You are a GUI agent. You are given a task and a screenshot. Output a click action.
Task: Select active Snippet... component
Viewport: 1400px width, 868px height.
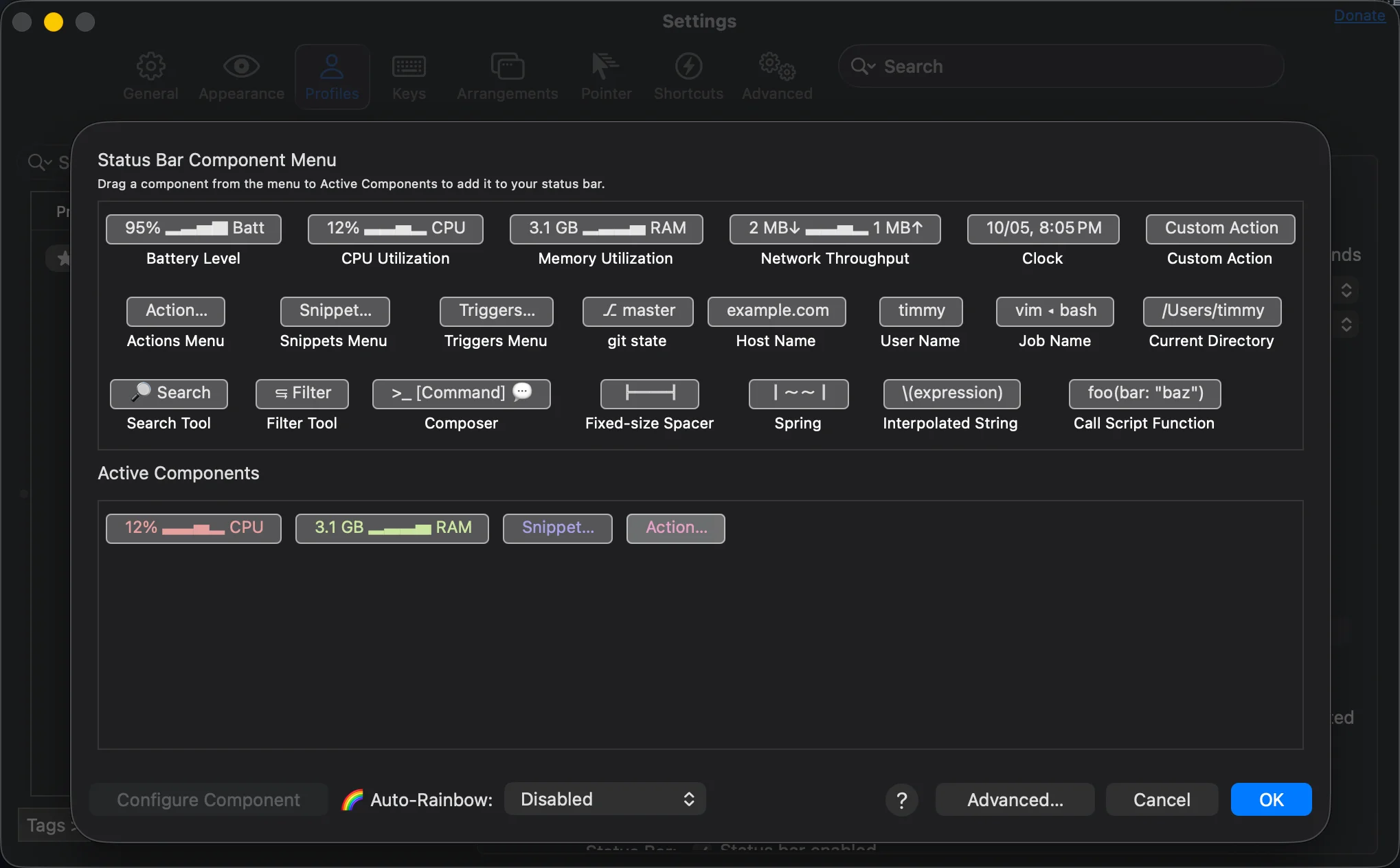557,528
